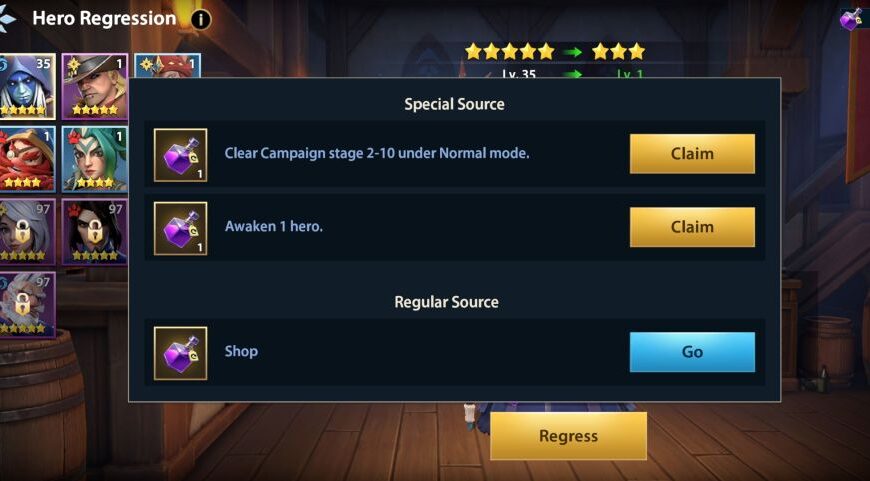Choose the cowboy hat hero portrait
The height and width of the screenshot is (481, 870).
tap(95, 87)
